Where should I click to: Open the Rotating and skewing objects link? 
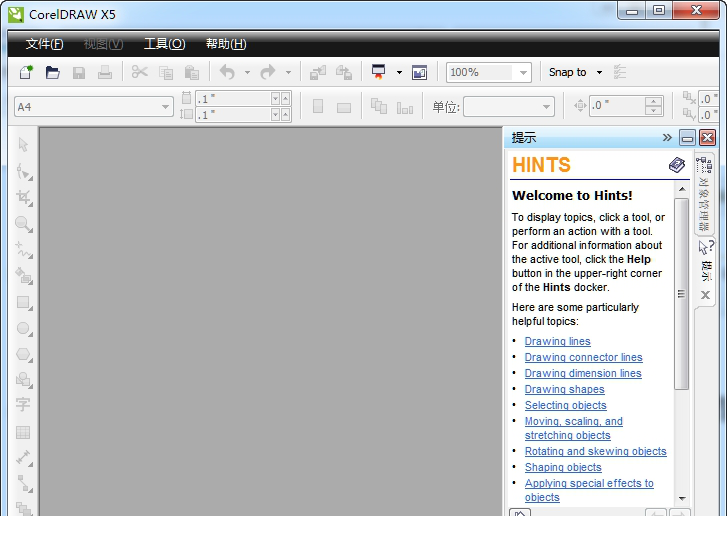click(x=595, y=451)
